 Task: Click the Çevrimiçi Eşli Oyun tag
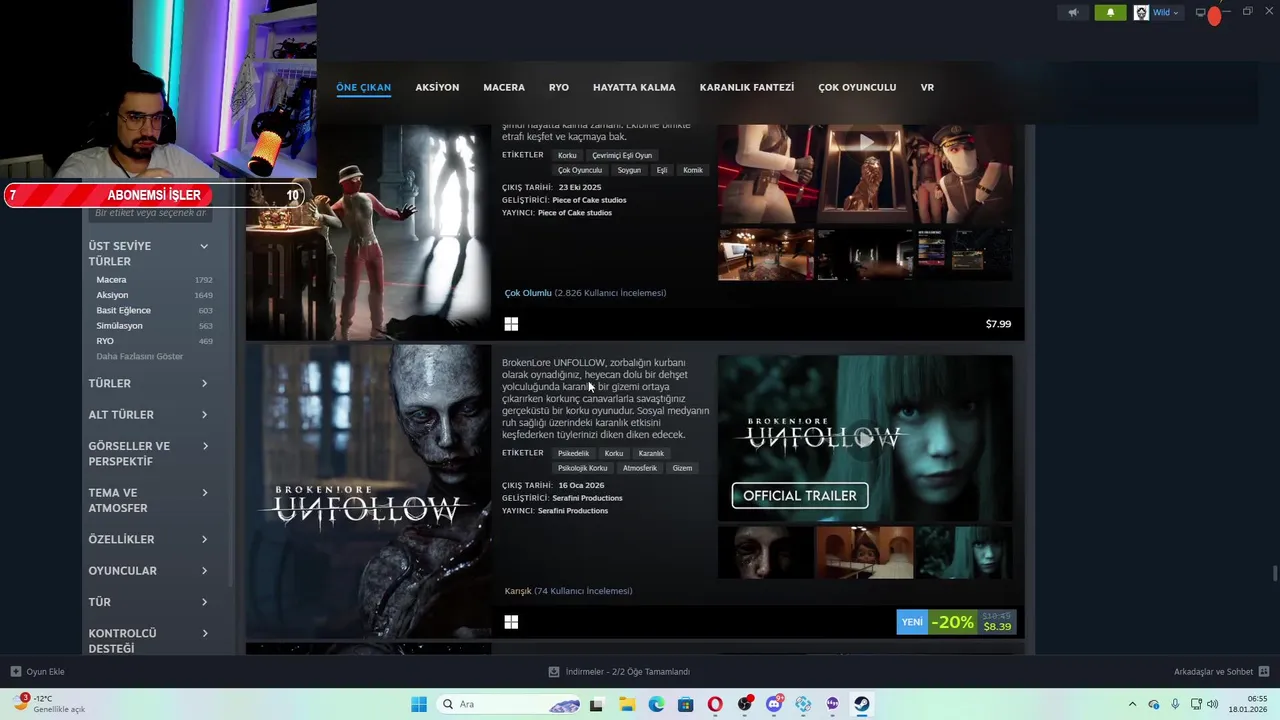coord(622,155)
